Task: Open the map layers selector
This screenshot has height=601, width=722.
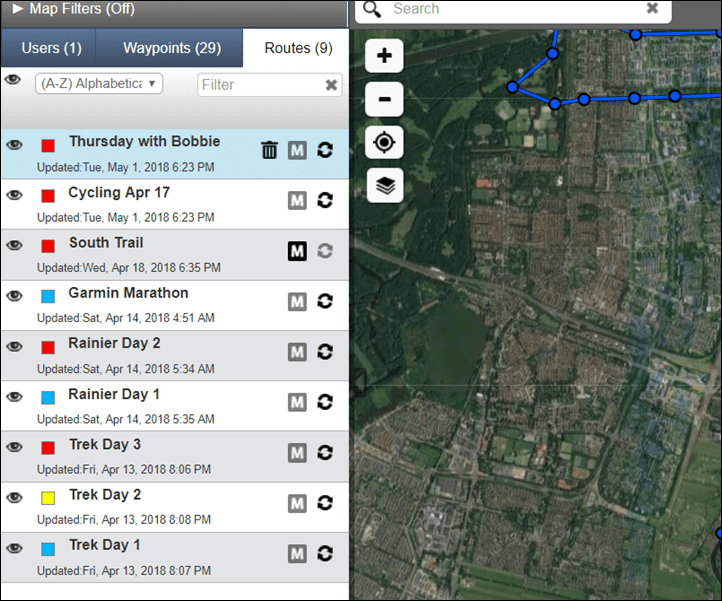Action: point(385,186)
